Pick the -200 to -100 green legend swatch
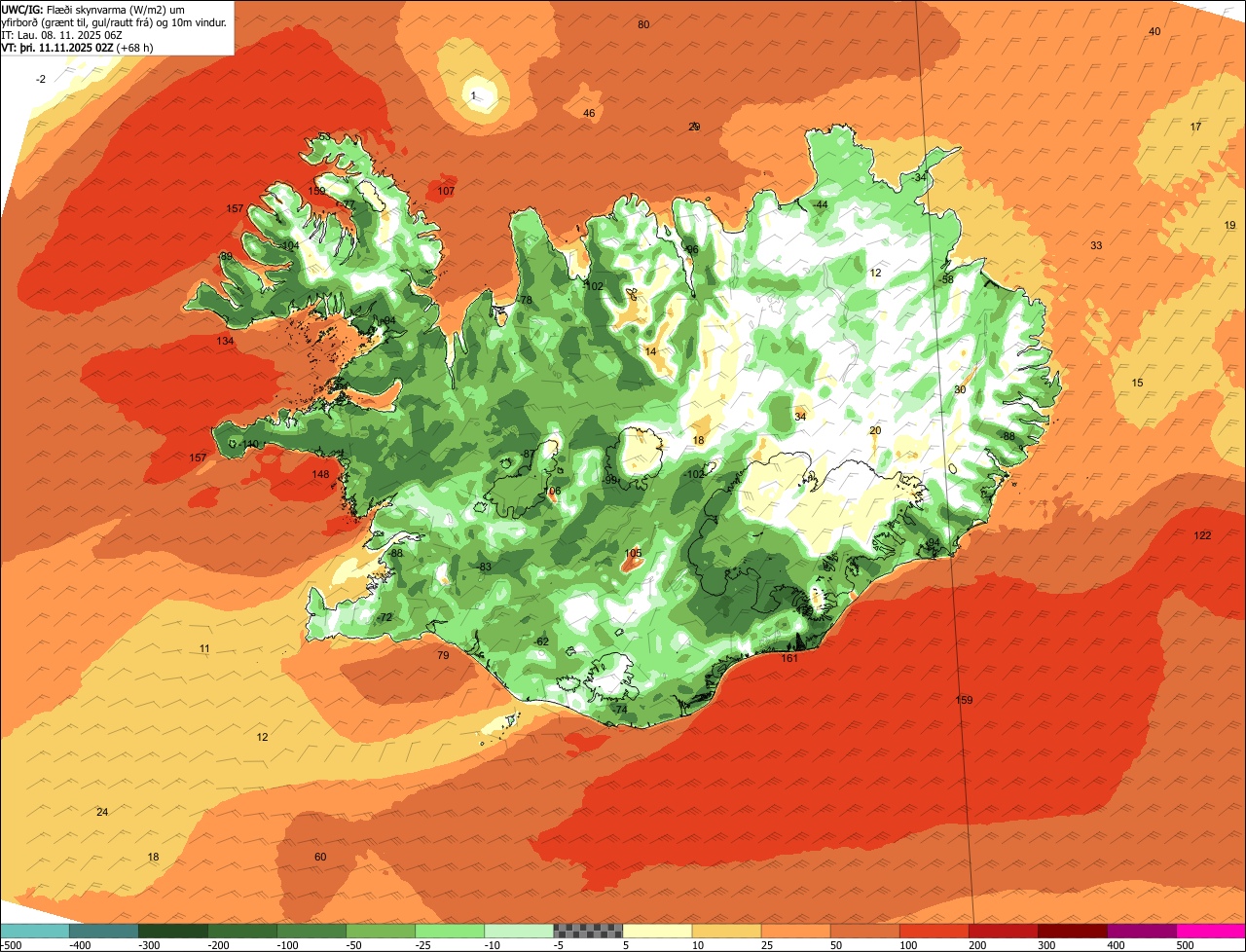The image size is (1246, 952). (x=242, y=931)
